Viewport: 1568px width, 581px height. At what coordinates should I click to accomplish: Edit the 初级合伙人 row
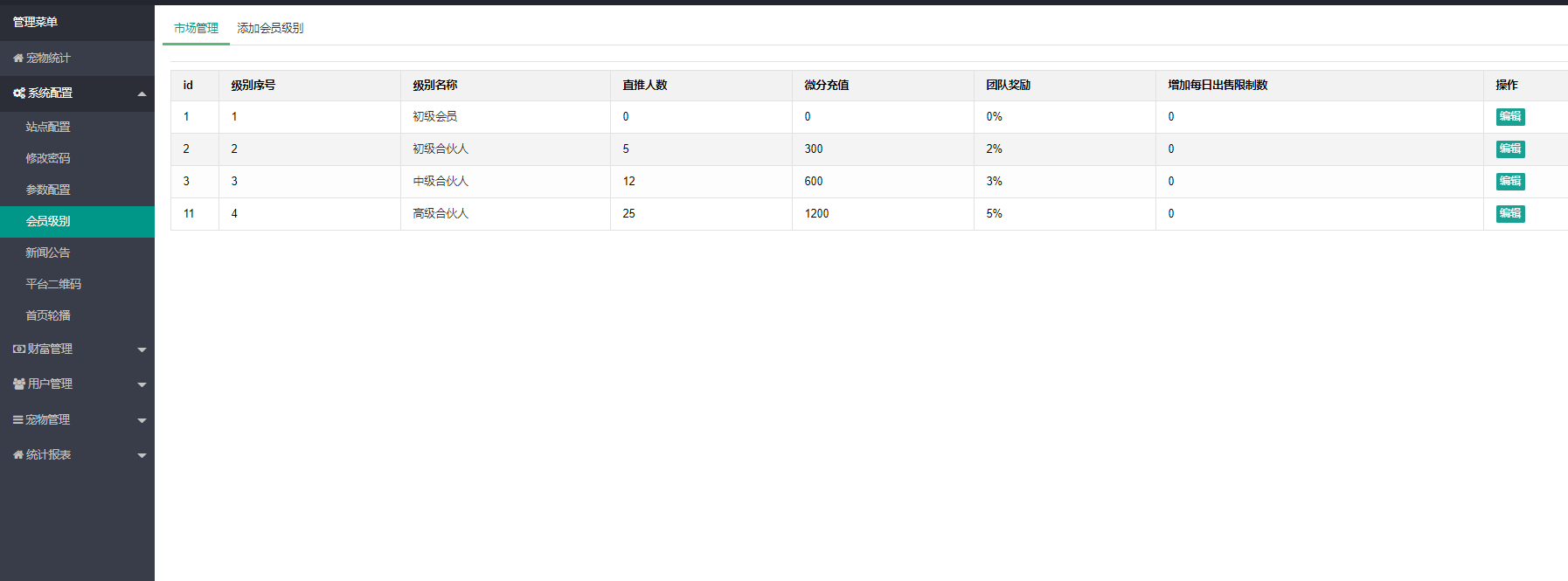click(1510, 149)
